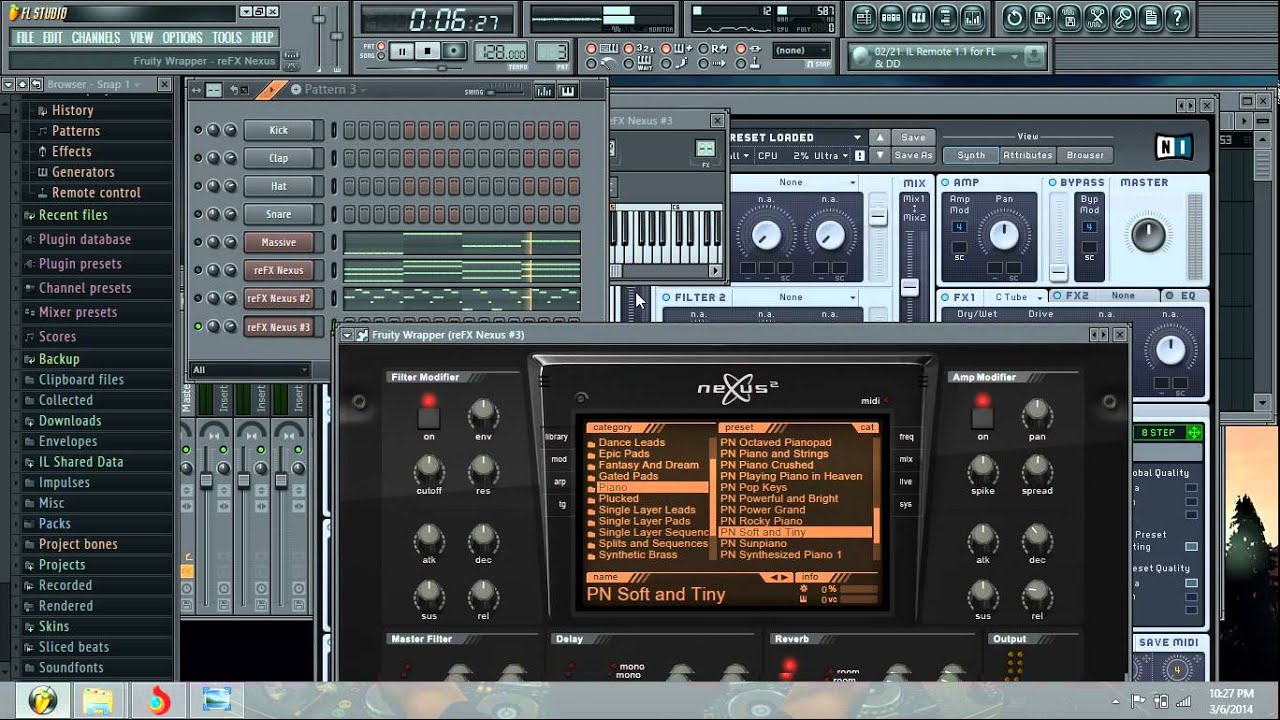Open the snap (none) dropdown
This screenshot has width=1280, height=720.
[x=801, y=50]
